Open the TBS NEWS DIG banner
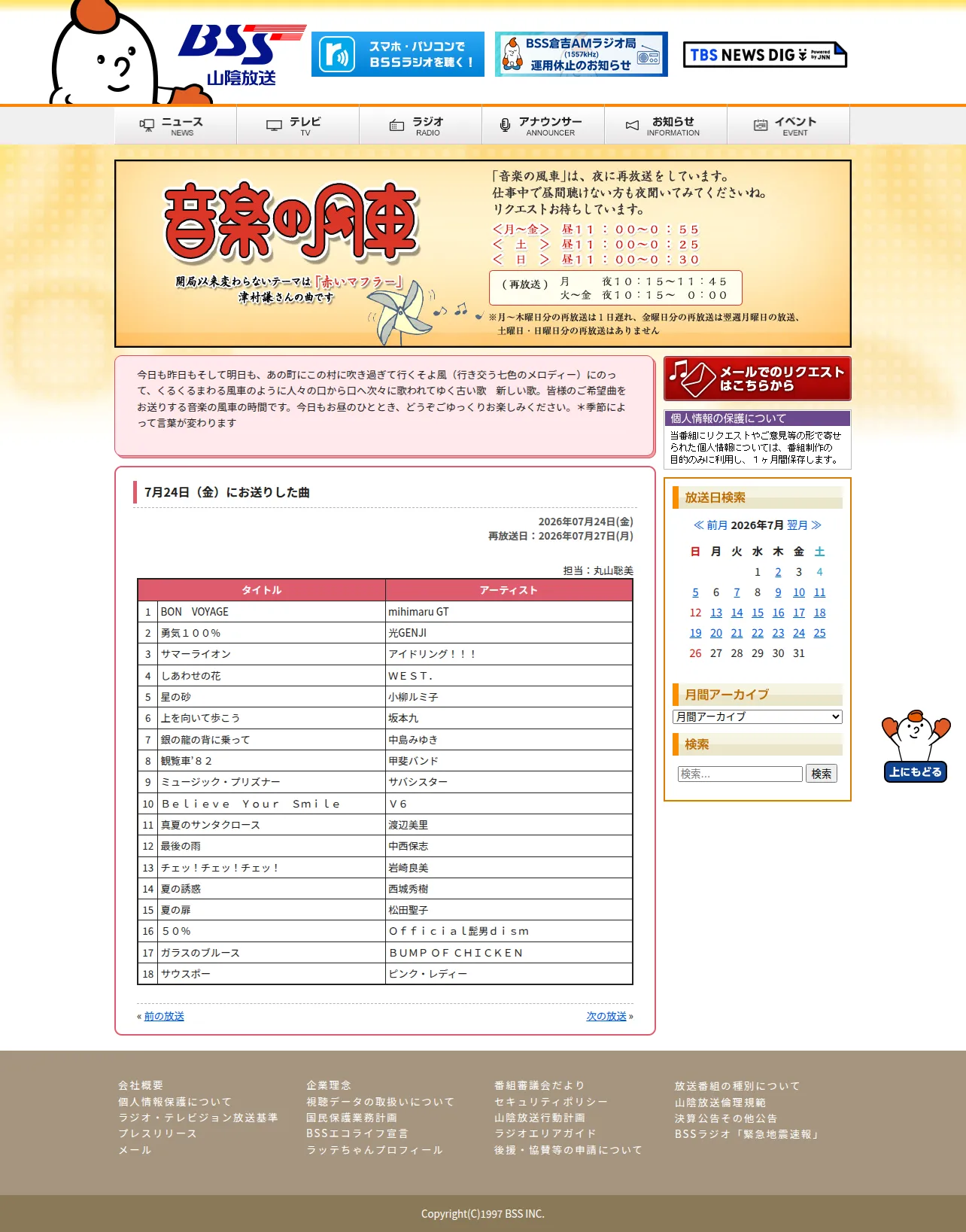 click(765, 55)
